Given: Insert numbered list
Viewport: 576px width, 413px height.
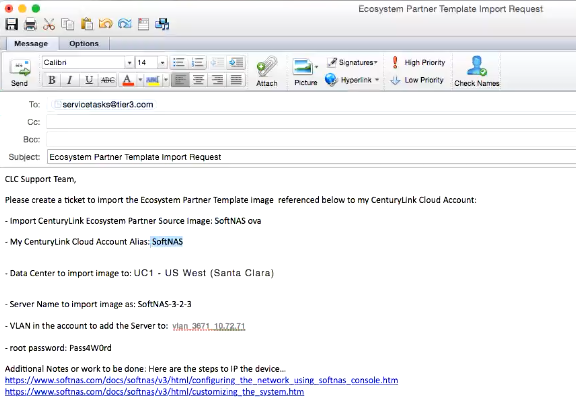Looking at the screenshot, I should pyautogui.click(x=198, y=62).
